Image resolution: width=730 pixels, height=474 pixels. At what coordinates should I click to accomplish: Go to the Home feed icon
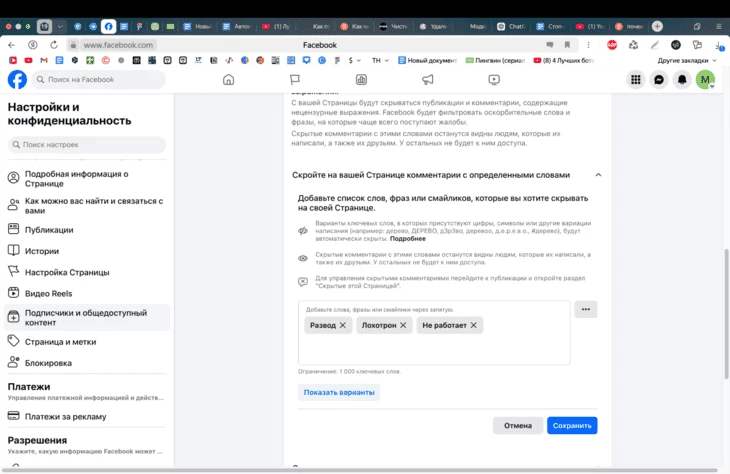tap(228, 80)
